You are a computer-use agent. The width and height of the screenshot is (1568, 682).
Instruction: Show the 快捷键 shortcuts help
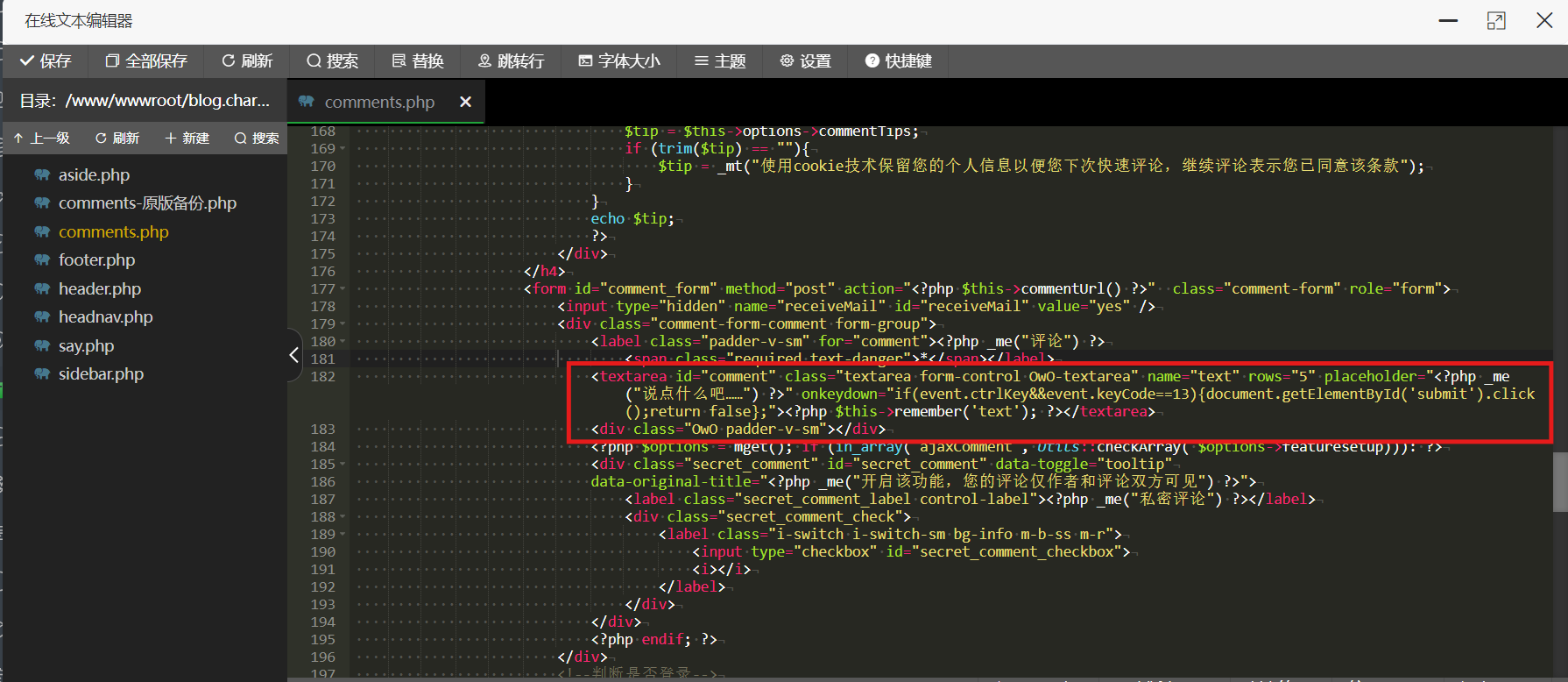pyautogui.click(x=898, y=61)
